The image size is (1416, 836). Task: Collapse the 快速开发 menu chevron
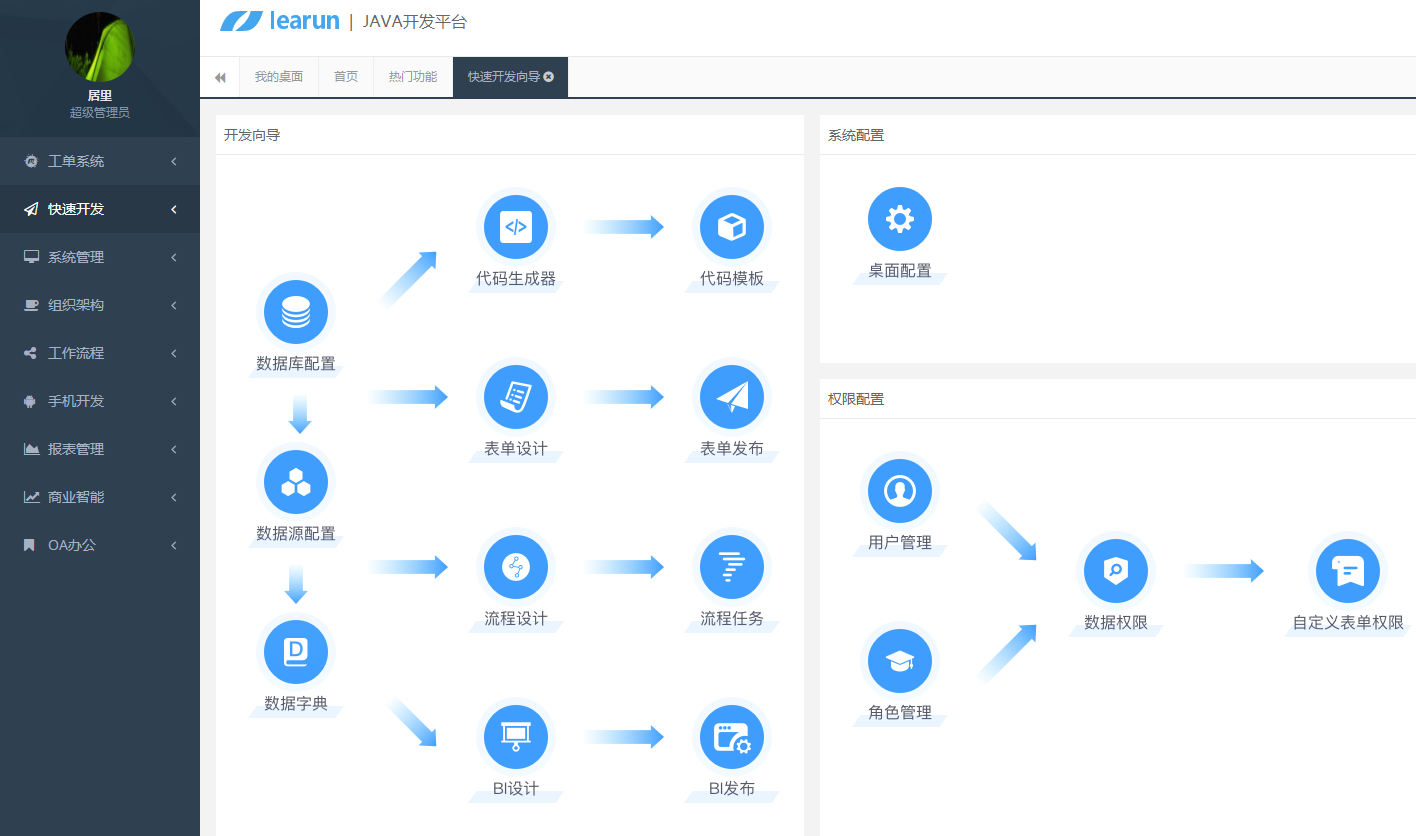pyautogui.click(x=174, y=209)
